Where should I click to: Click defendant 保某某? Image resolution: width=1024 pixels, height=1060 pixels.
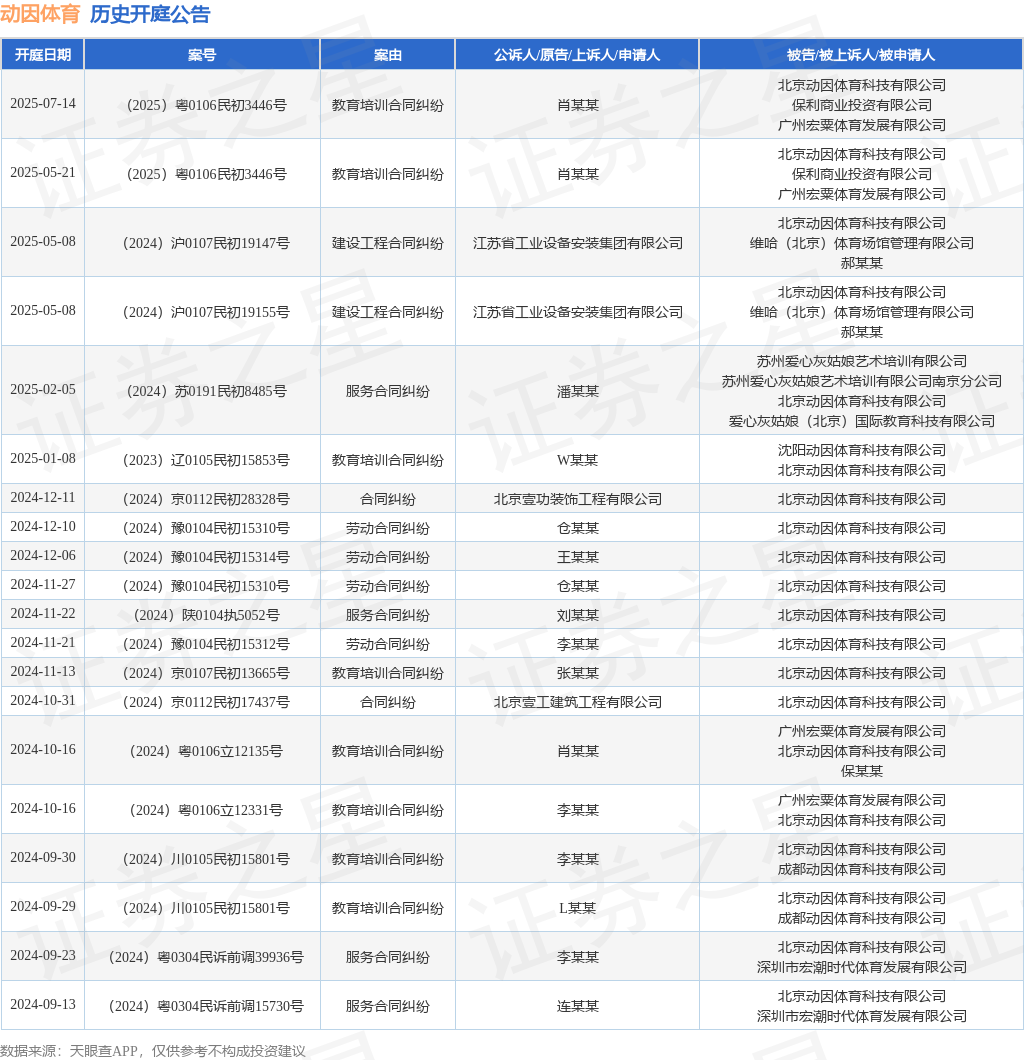pos(861,771)
